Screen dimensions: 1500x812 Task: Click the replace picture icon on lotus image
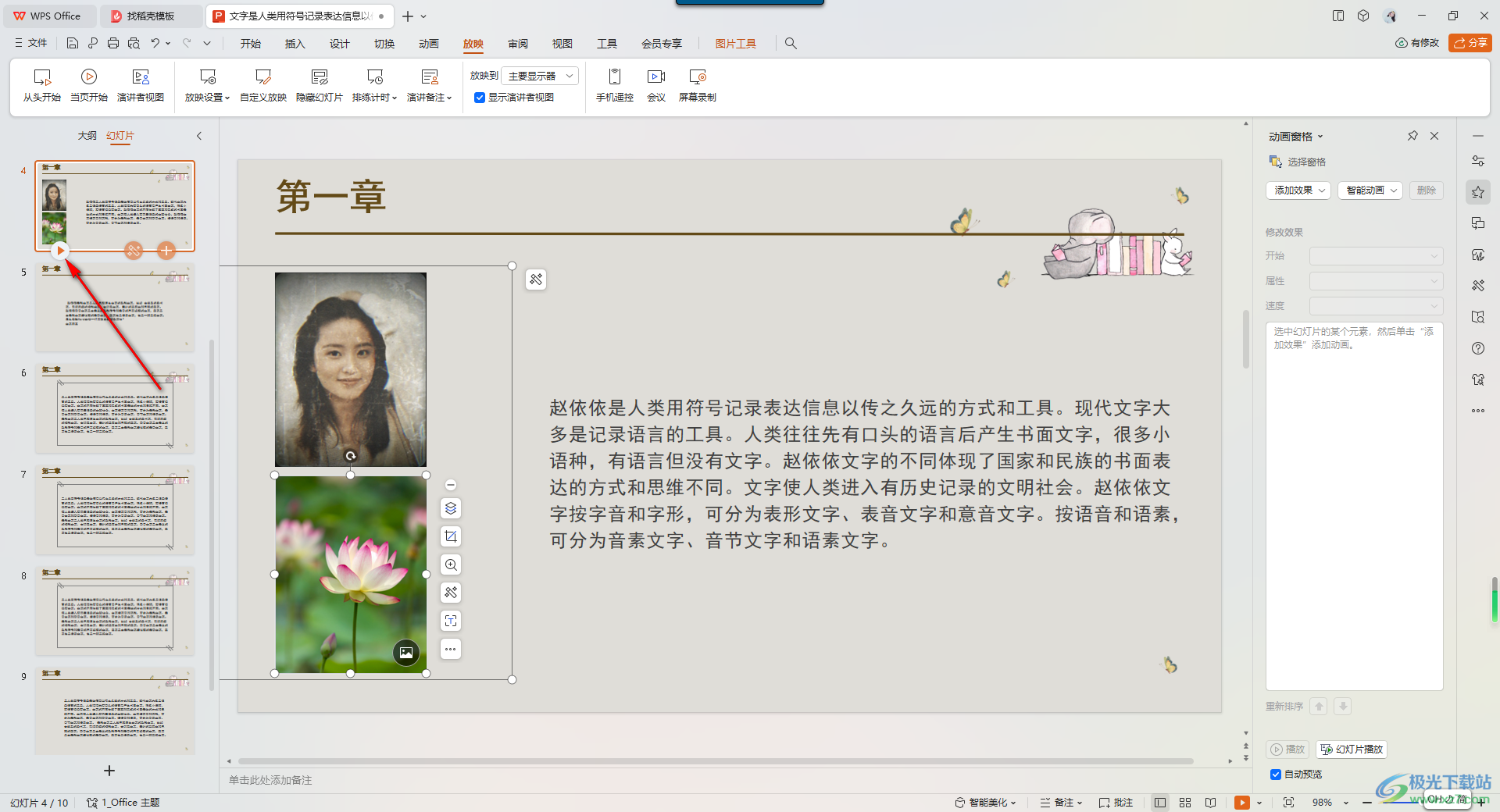pyautogui.click(x=406, y=653)
